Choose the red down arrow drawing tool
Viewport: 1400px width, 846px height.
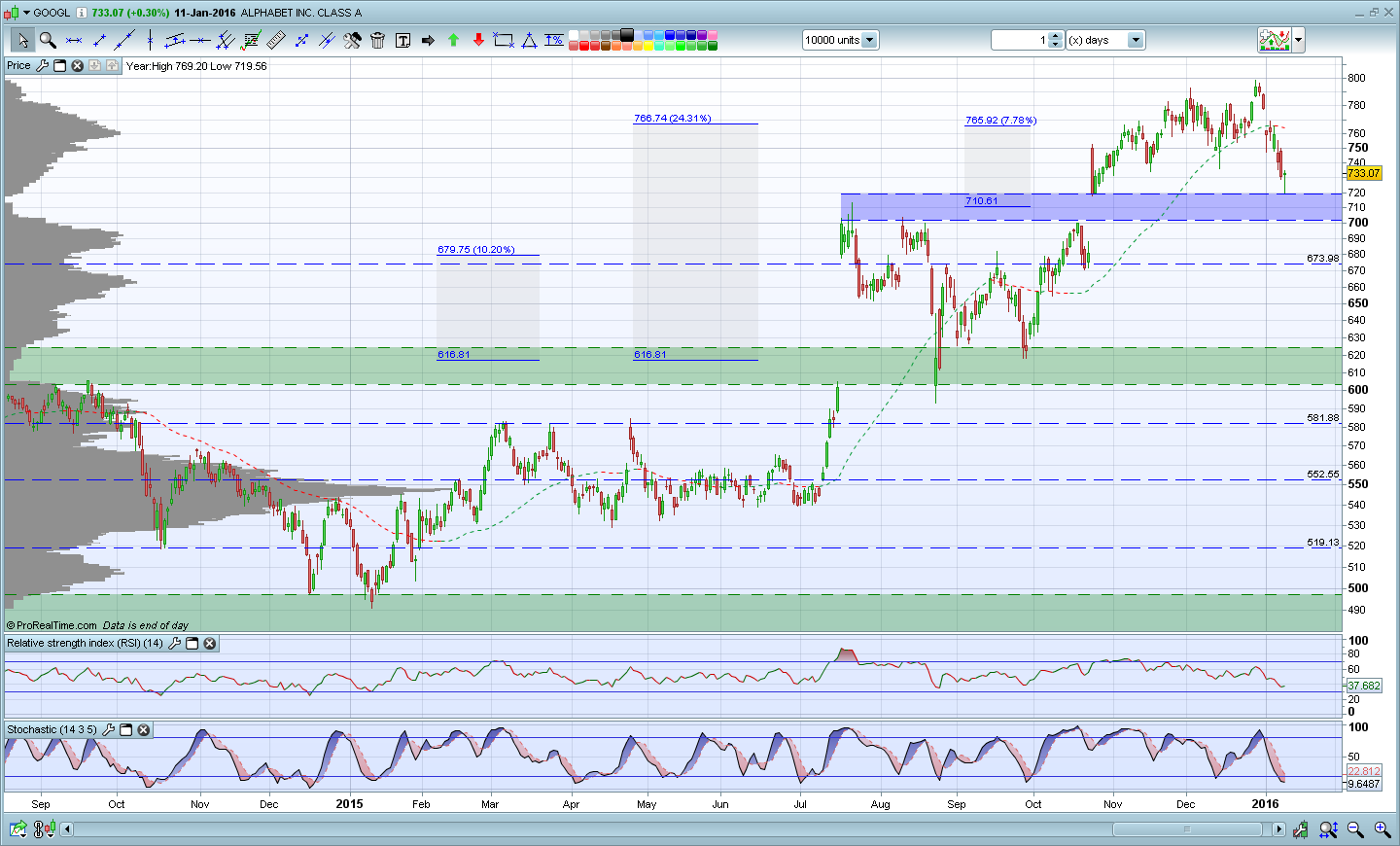[x=478, y=40]
